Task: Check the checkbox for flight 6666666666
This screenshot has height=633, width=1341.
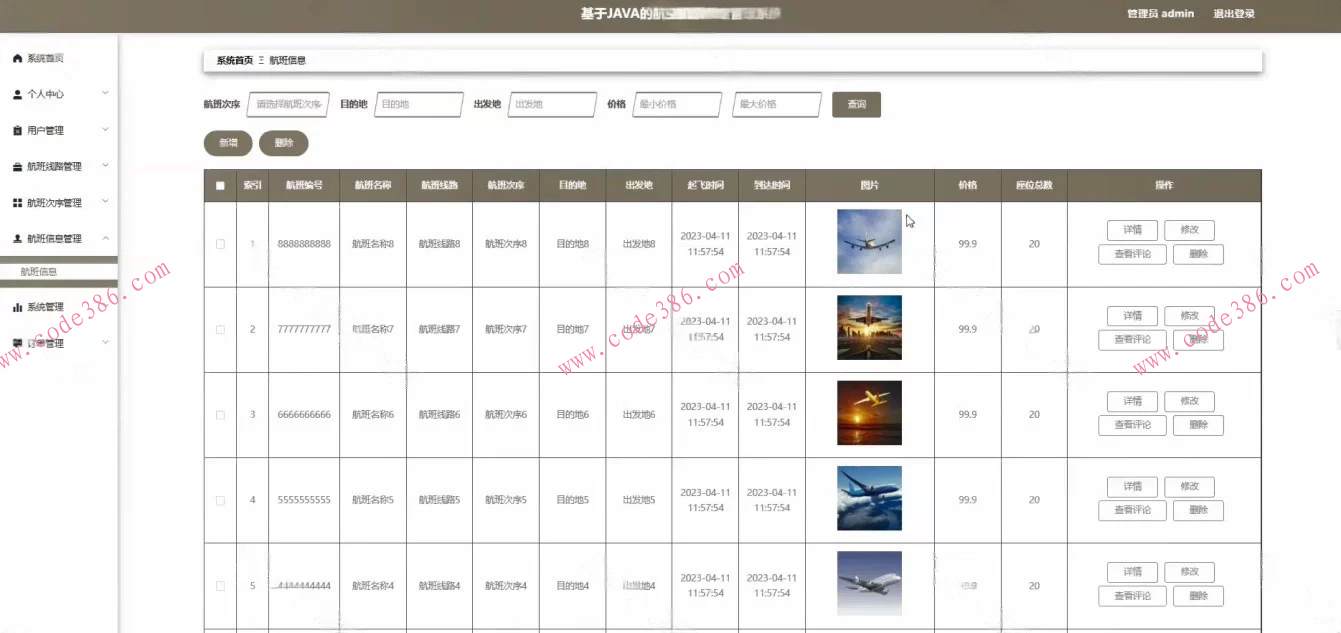Action: pos(222,413)
